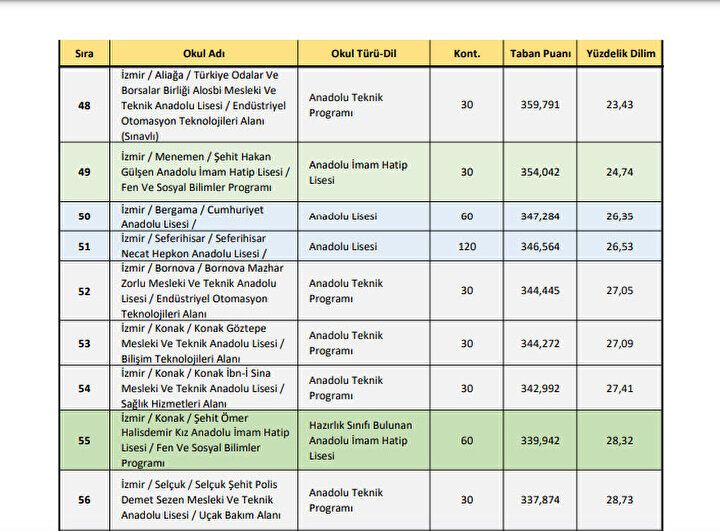Click quota value 30 in row 48
720x531 pixels.
click(467, 105)
